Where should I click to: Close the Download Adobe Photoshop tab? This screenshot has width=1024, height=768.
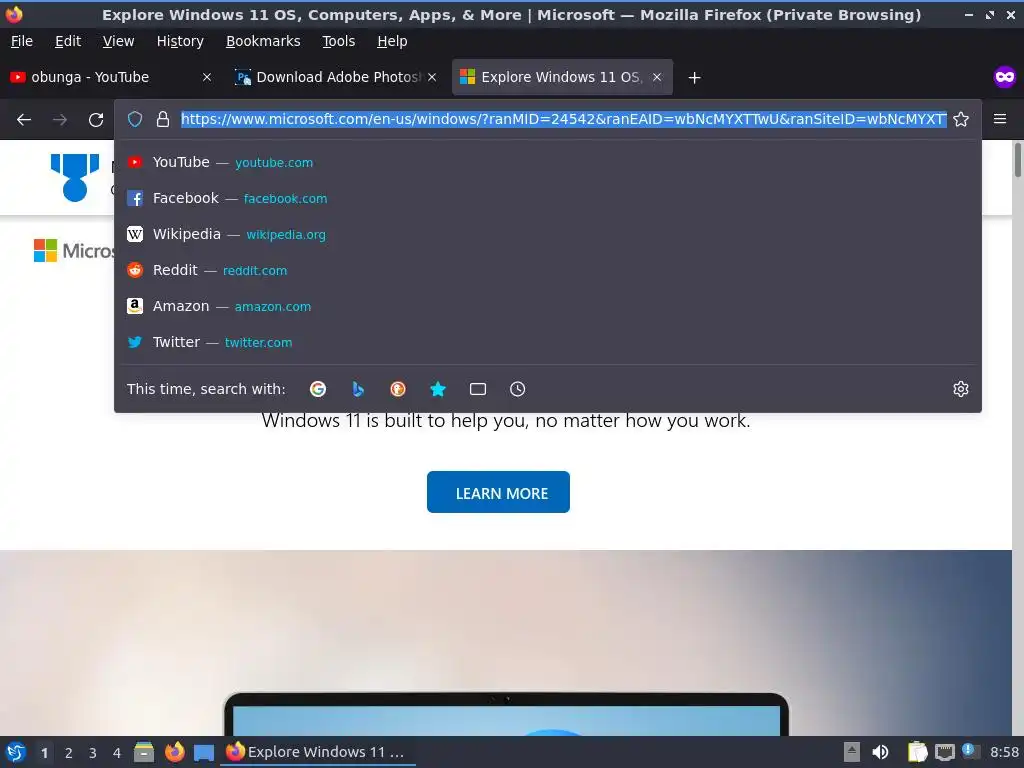point(432,77)
